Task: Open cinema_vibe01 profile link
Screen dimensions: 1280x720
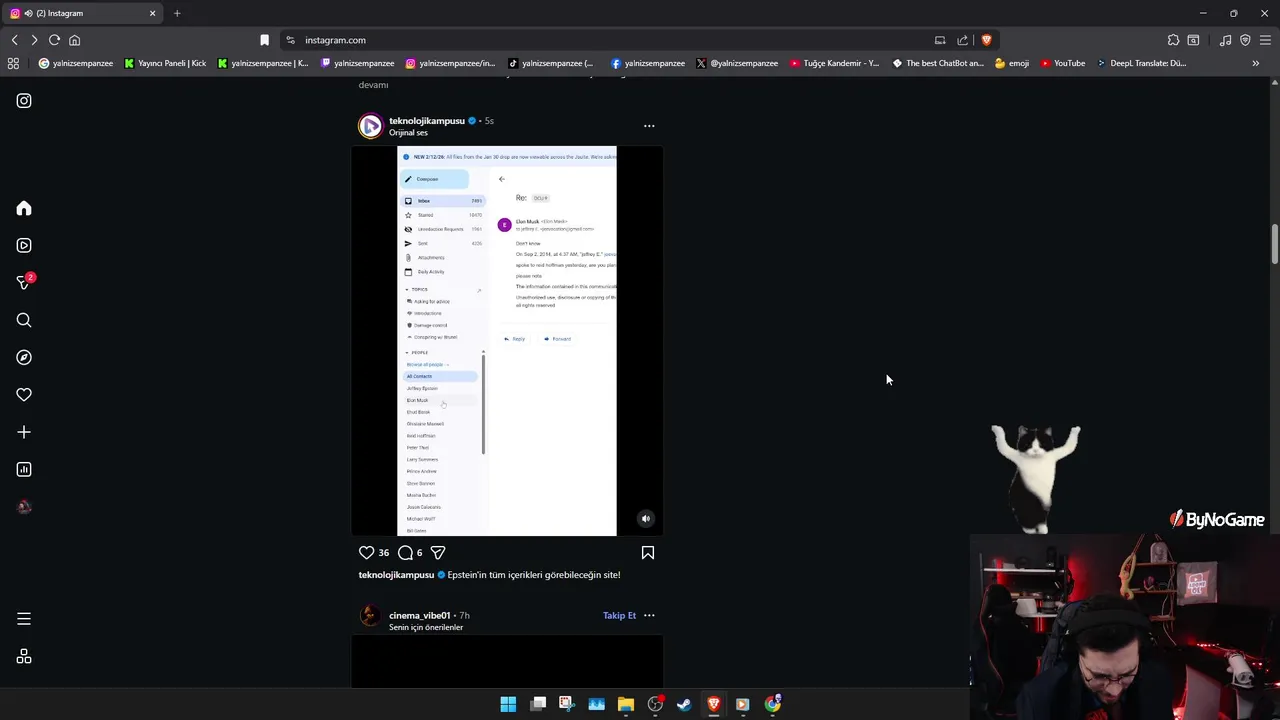Action: [x=420, y=615]
